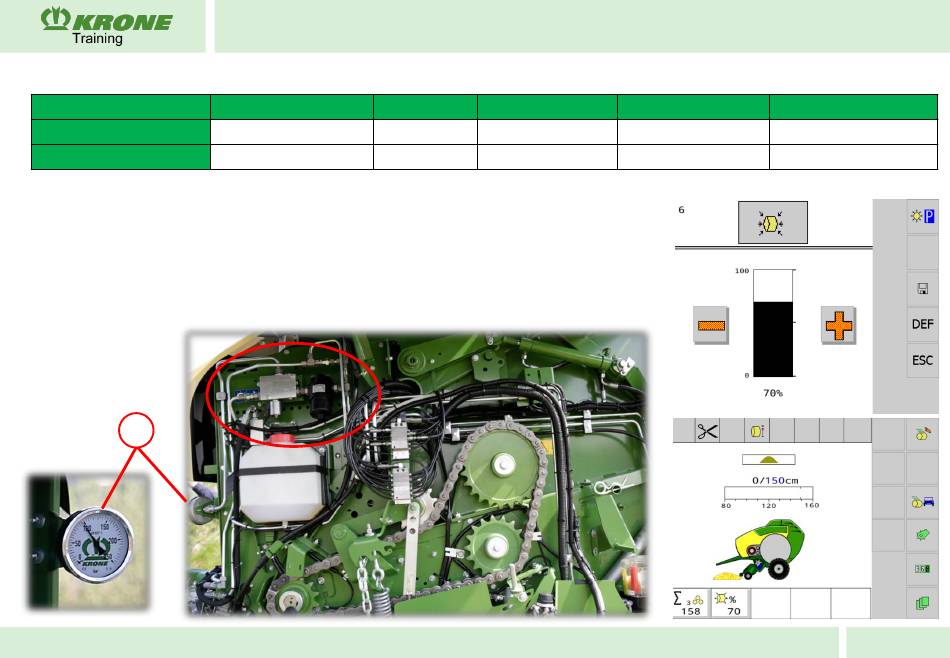Click the sun and P softkey icon

pyautogui.click(x=922, y=217)
